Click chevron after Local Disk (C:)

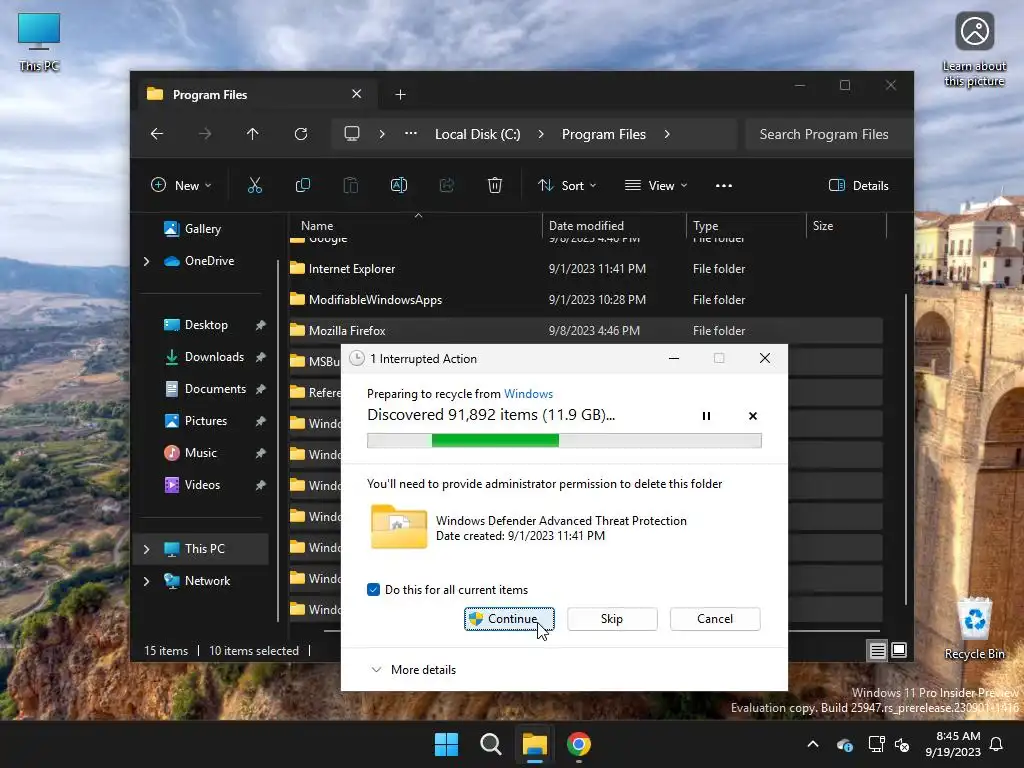541,134
